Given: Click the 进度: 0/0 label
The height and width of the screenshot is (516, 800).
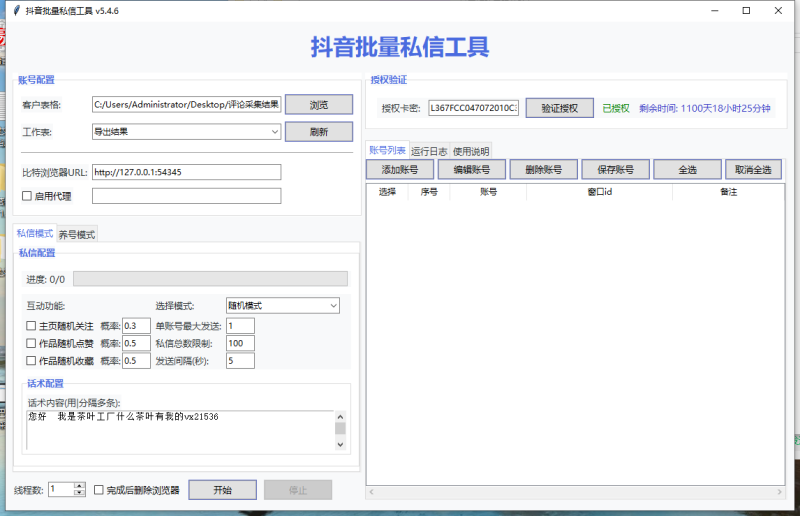Looking at the screenshot, I should [x=46, y=280].
